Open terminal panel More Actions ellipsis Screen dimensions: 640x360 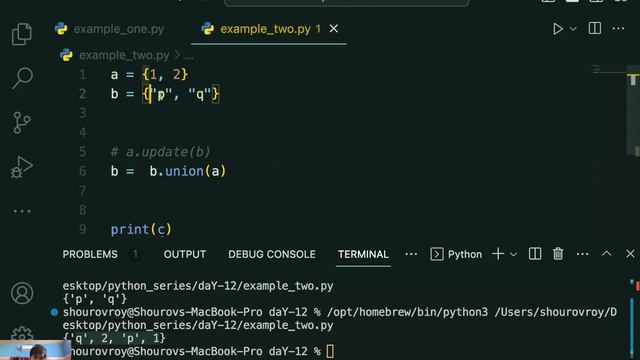(x=582, y=254)
